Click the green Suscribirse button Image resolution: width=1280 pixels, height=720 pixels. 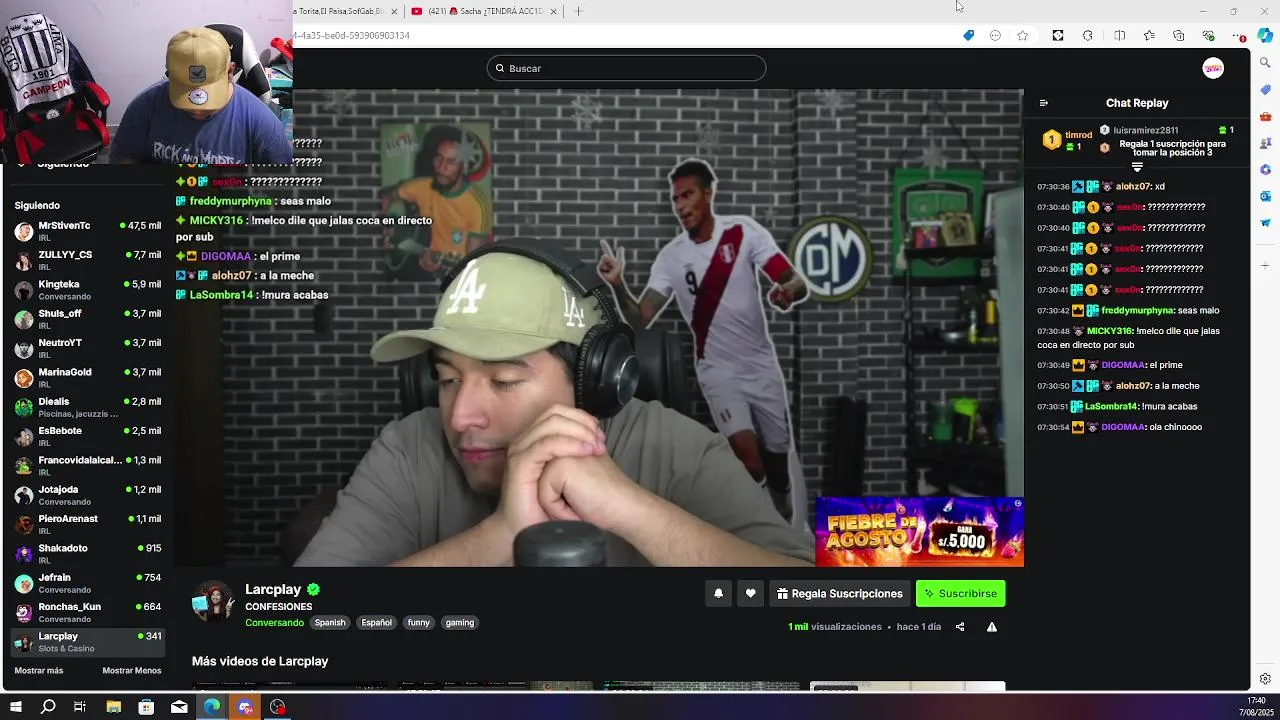tap(960, 593)
